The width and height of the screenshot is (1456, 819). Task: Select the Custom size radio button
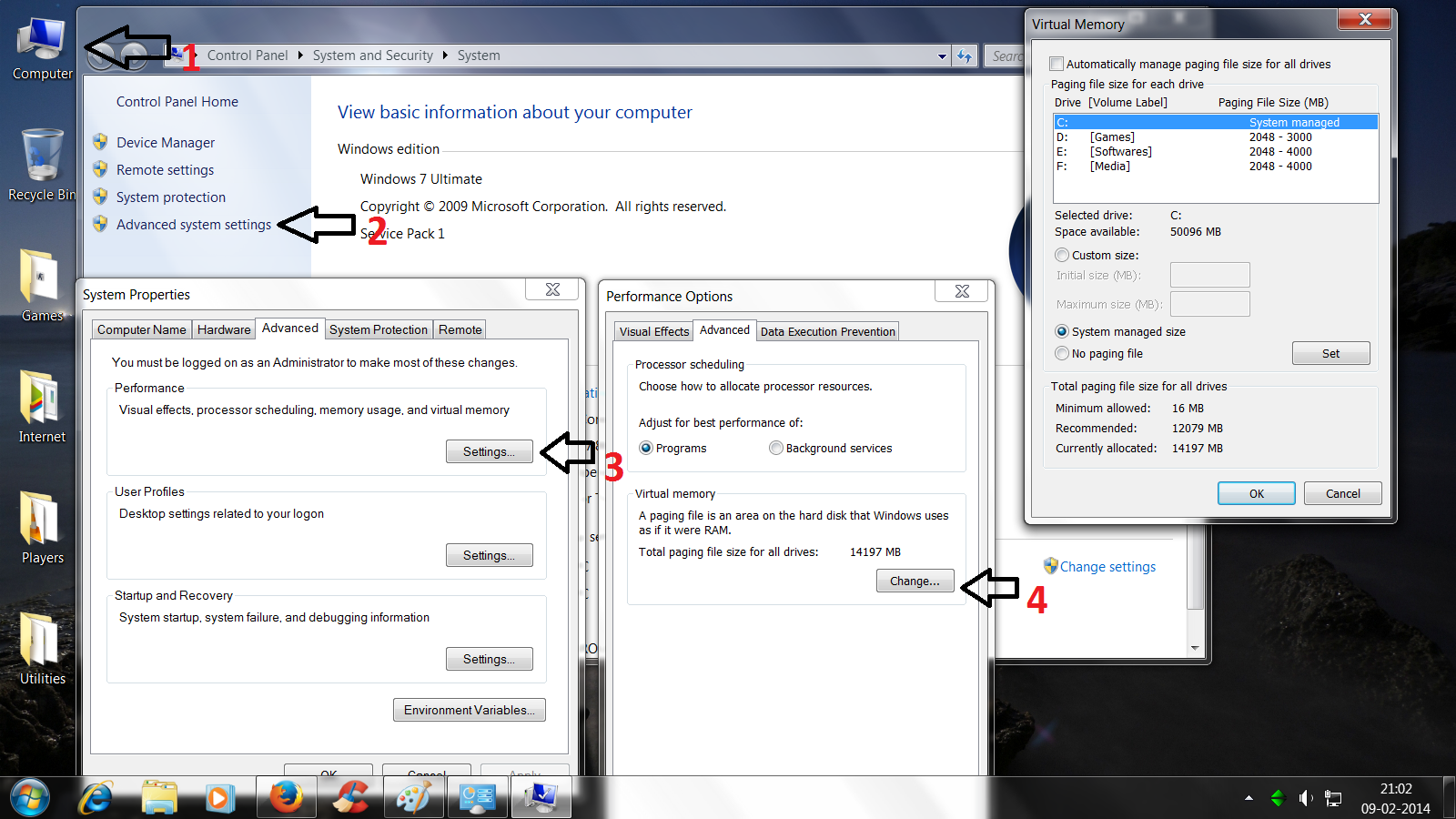point(1062,255)
